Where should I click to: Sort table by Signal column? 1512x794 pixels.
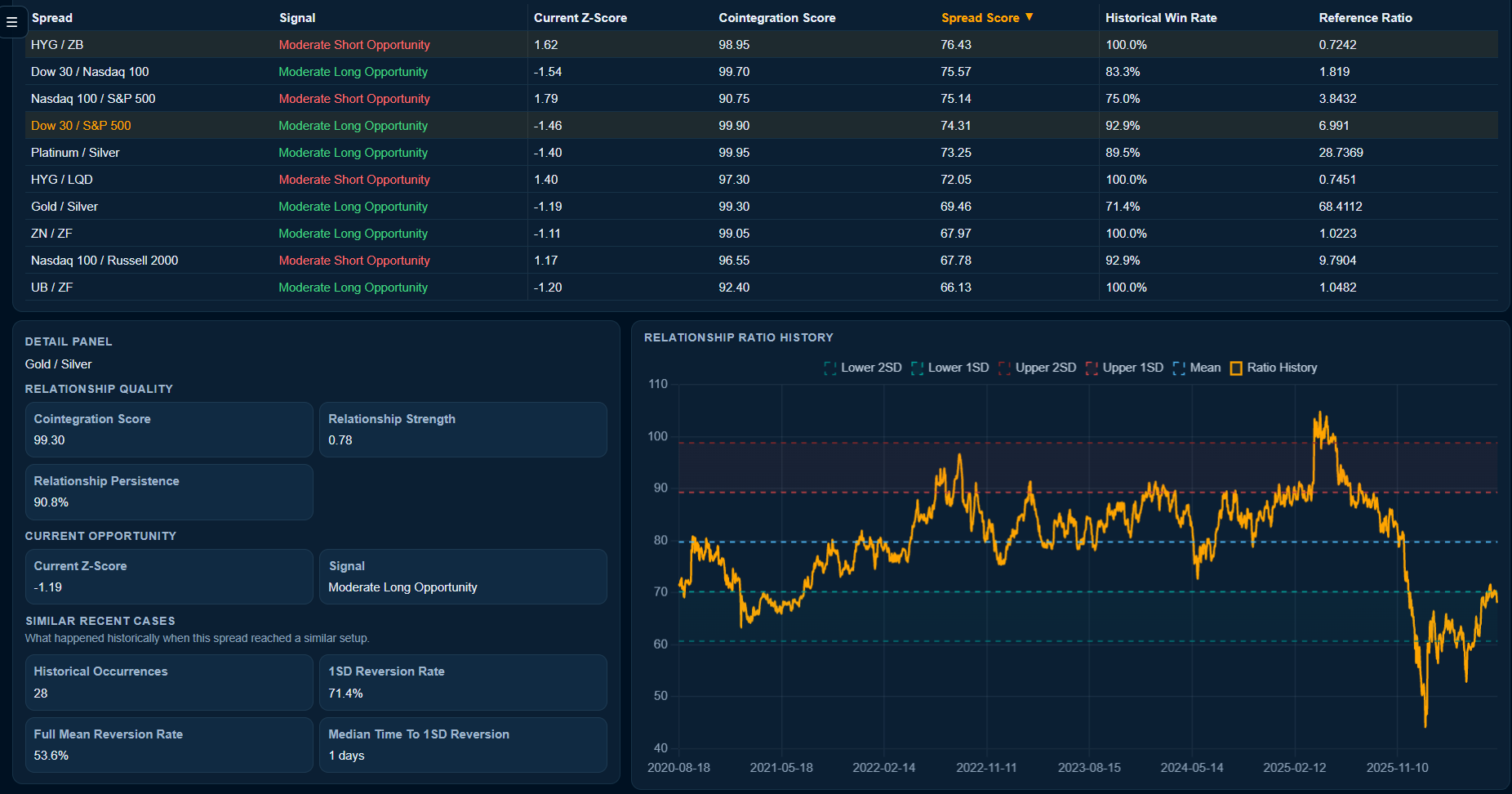coord(297,18)
